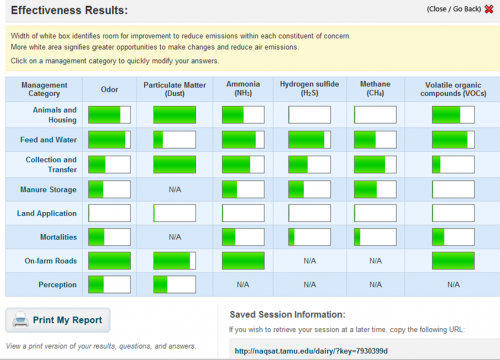Click the Effectiveness Results heading
This screenshot has height=360, width=500.
(69, 10)
